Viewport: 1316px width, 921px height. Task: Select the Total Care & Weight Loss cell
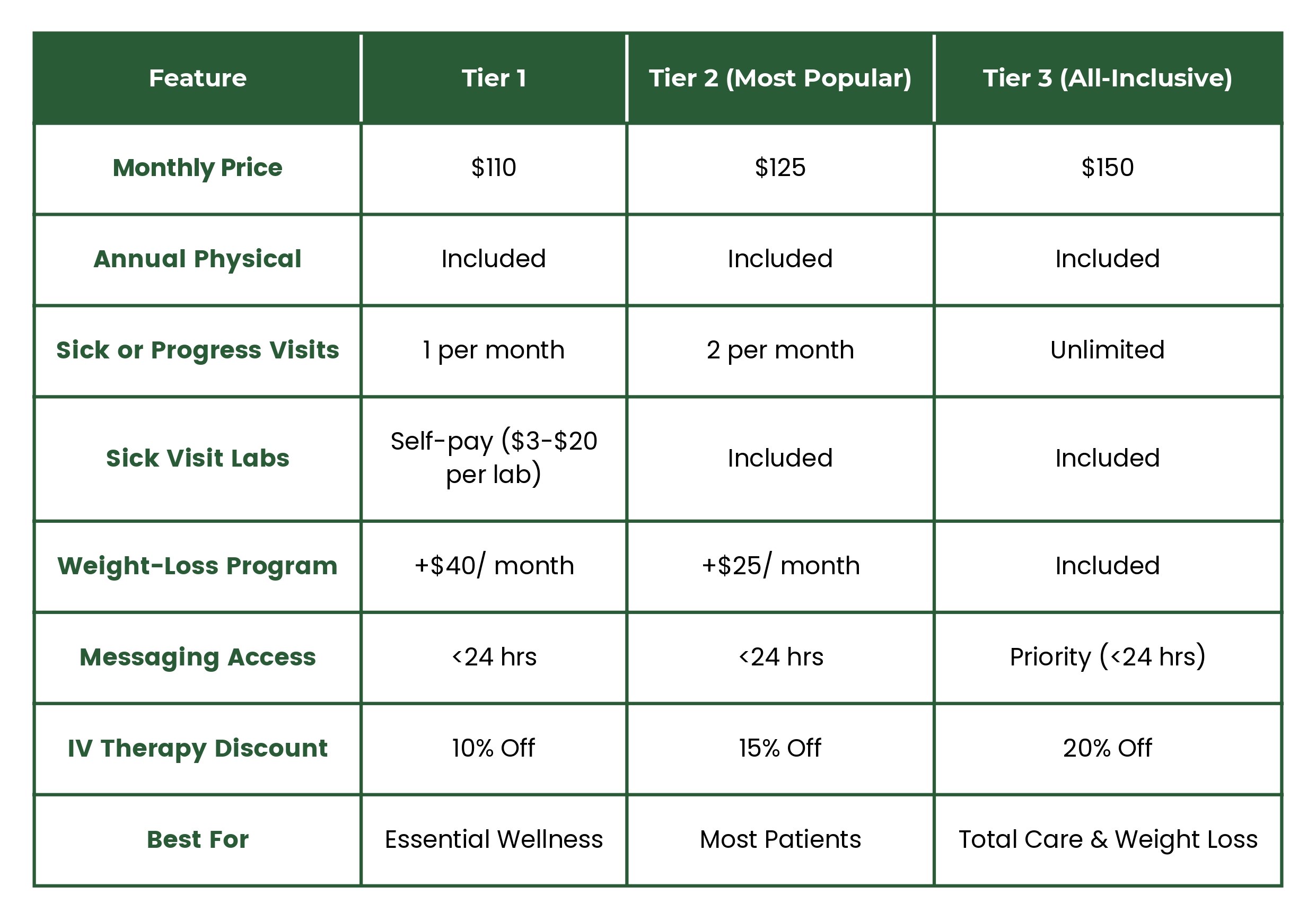[x=1108, y=840]
